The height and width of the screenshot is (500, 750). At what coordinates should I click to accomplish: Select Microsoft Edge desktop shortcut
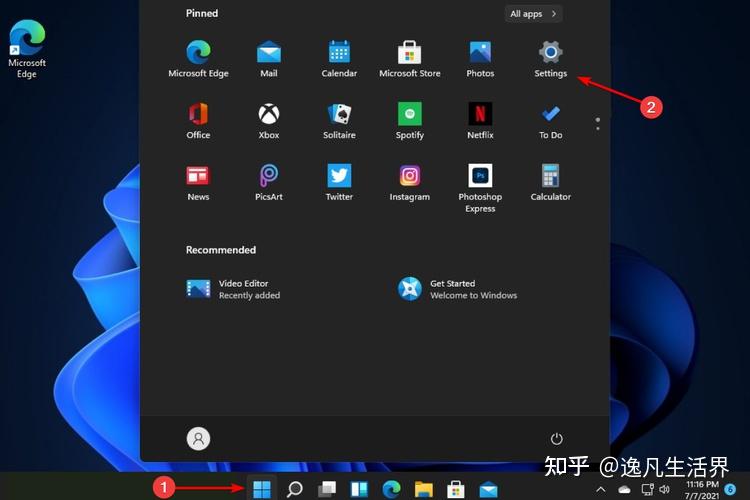tap(27, 49)
